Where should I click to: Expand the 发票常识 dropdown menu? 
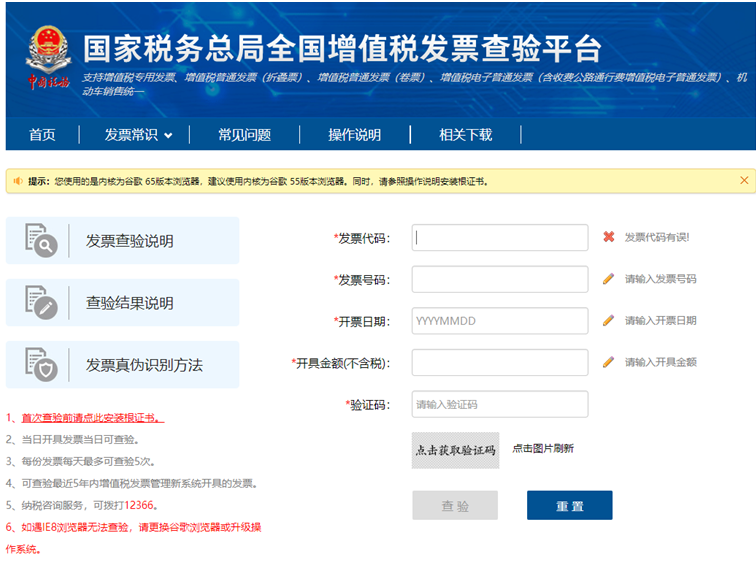tap(138, 135)
